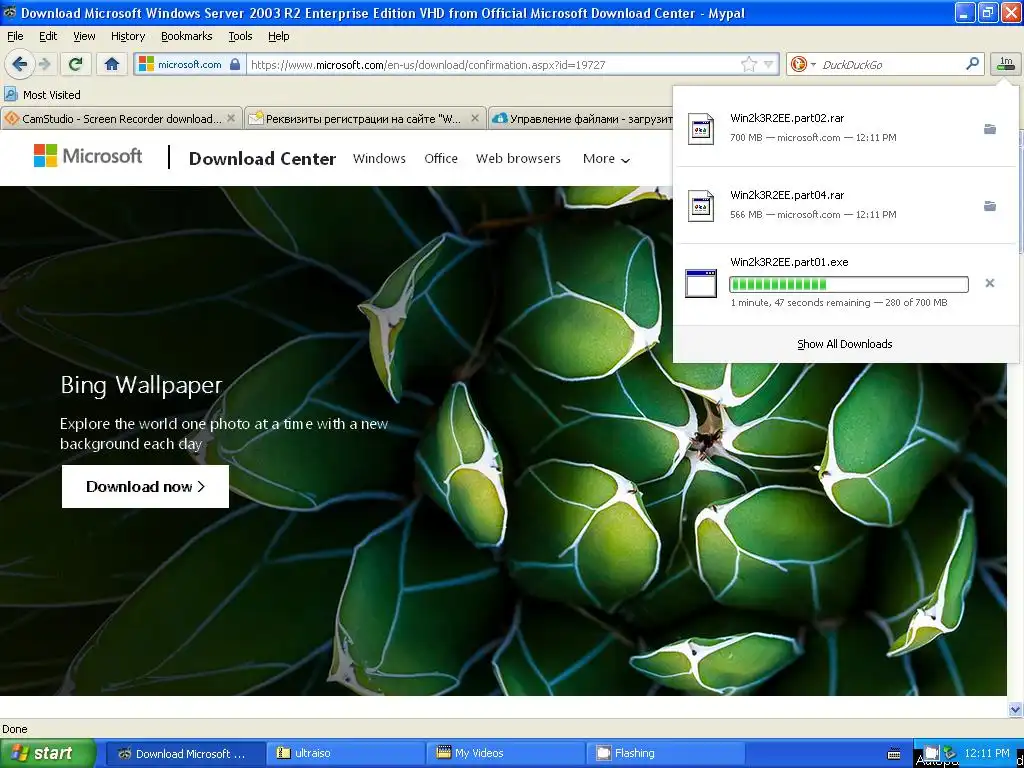Cancel the Win2k3R2EE.part01.exe download
1024x768 pixels.
989,283
